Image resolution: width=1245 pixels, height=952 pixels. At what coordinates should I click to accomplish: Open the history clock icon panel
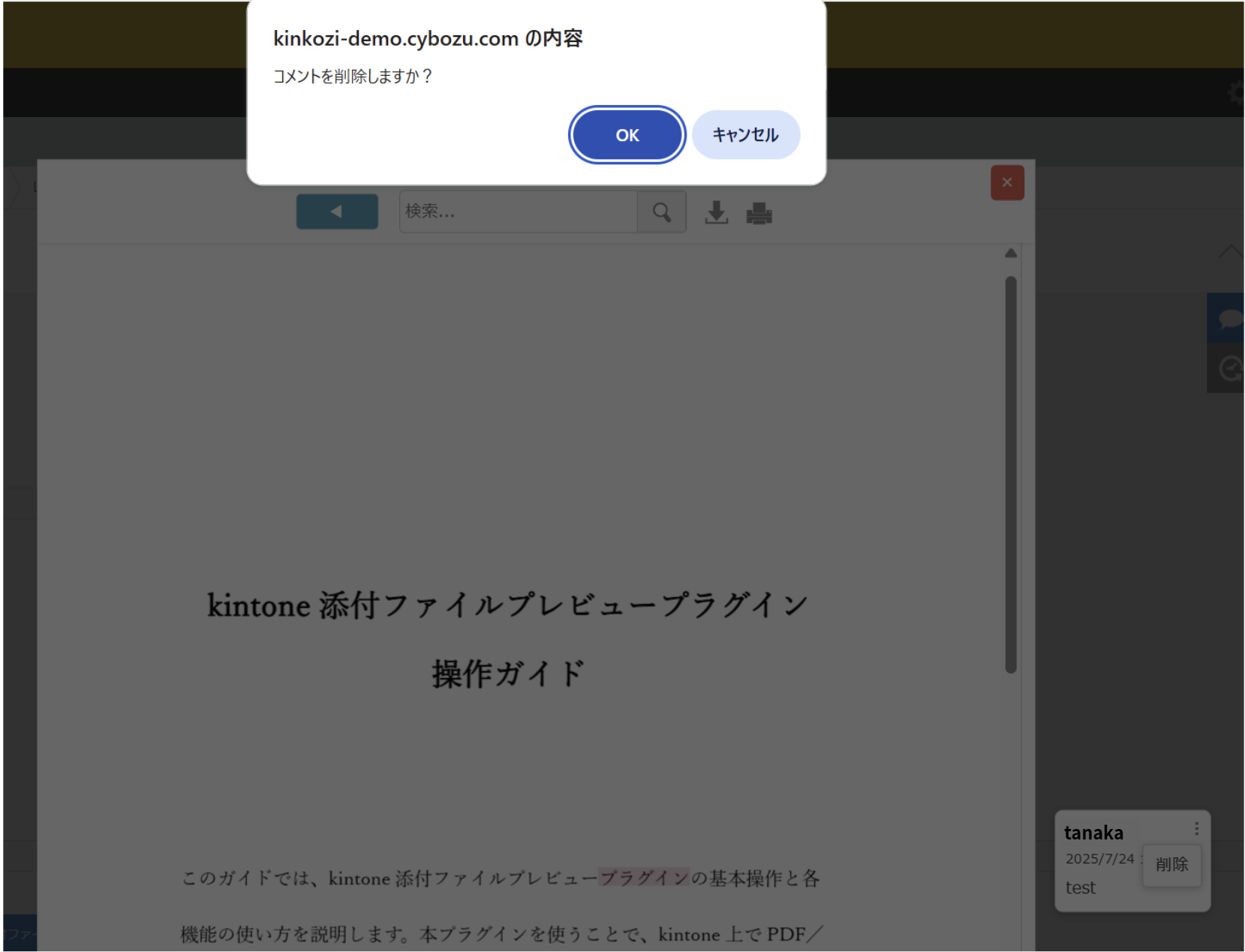point(1228,368)
